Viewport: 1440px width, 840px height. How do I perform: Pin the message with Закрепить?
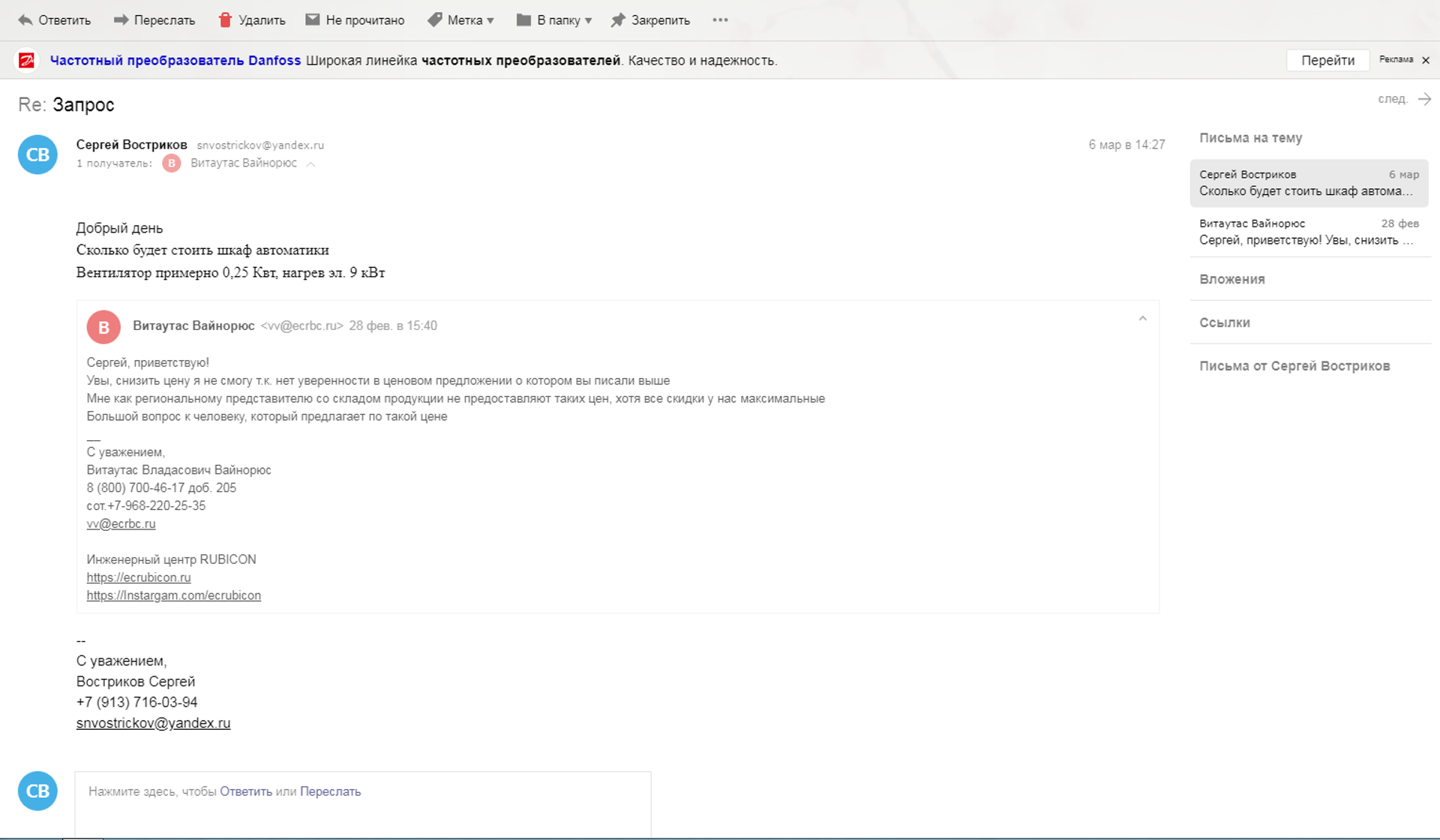(x=650, y=20)
